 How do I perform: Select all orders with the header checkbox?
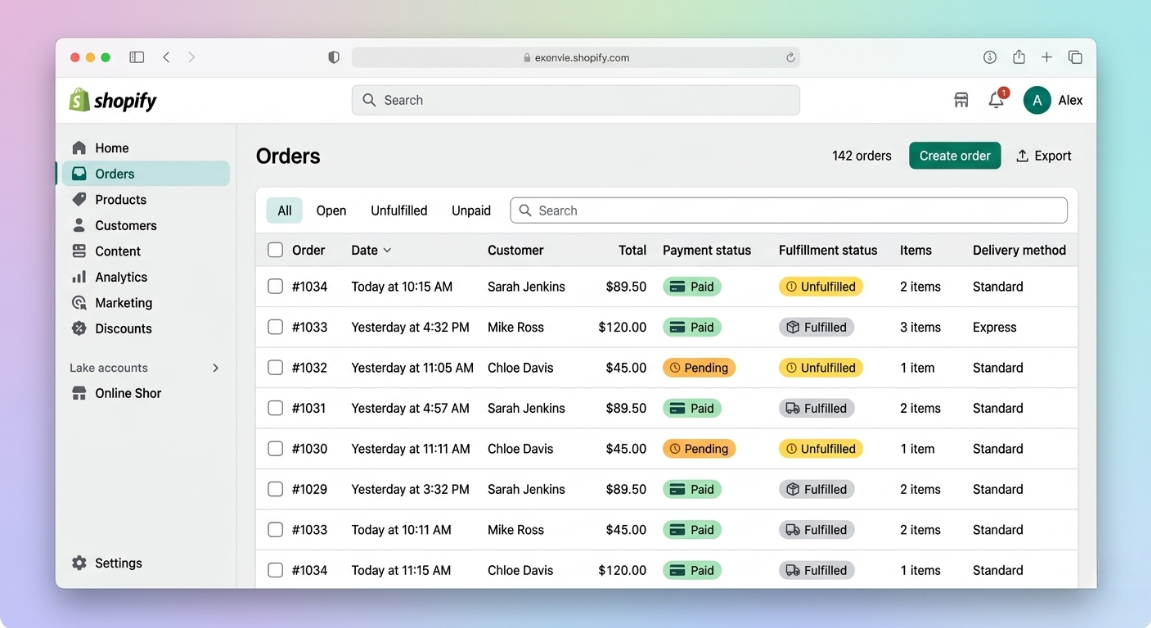tap(275, 250)
